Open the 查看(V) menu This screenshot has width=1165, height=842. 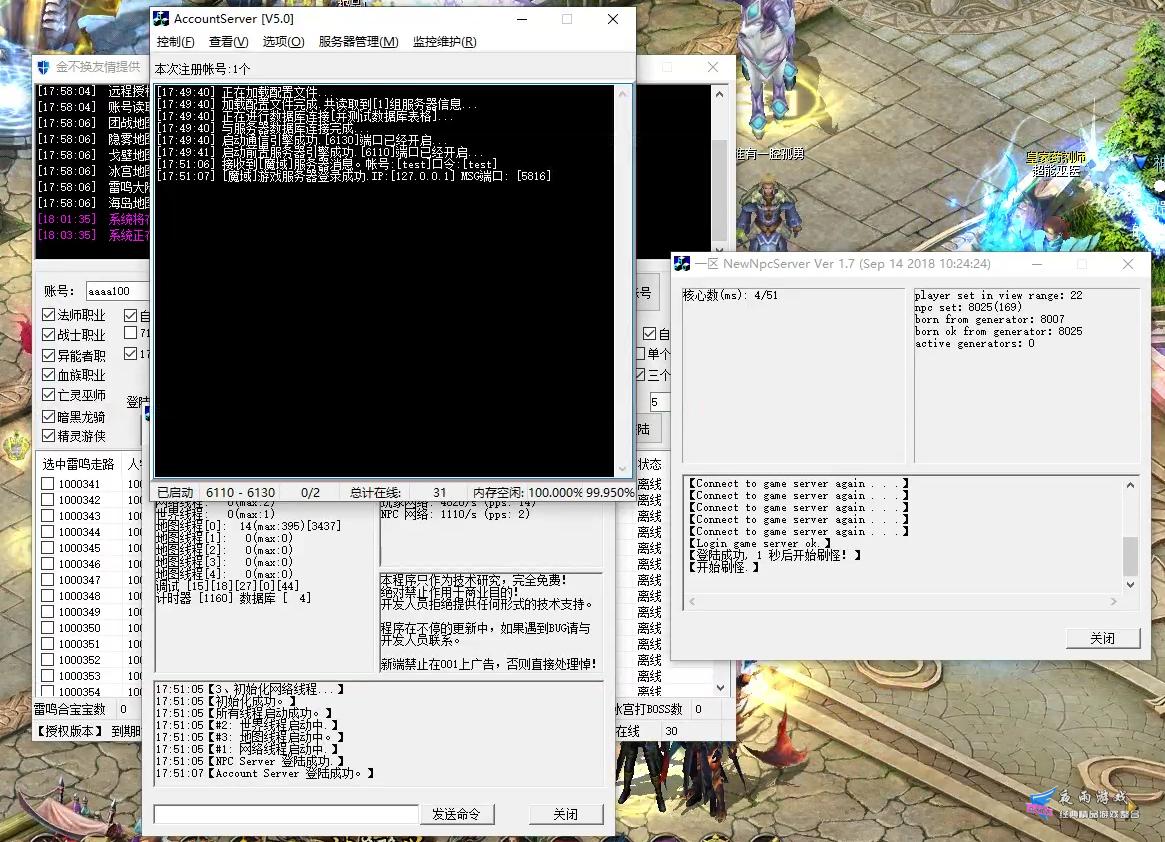pos(228,42)
